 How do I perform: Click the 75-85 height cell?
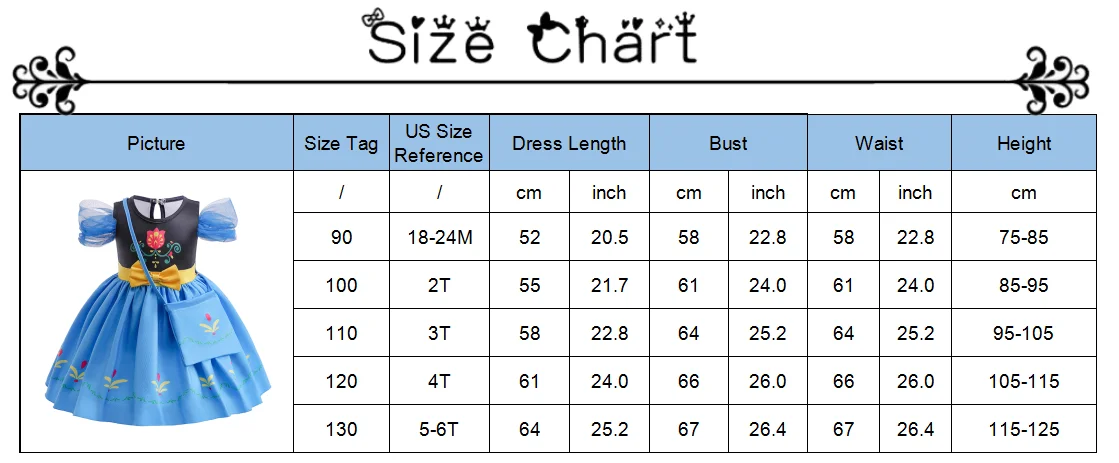(x=1024, y=237)
